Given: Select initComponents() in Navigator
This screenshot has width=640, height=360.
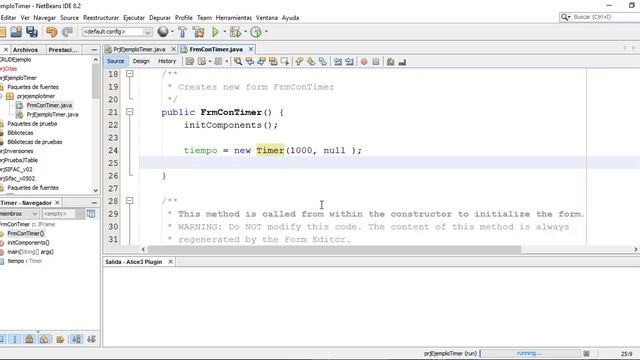Looking at the screenshot, I should 28,242.
